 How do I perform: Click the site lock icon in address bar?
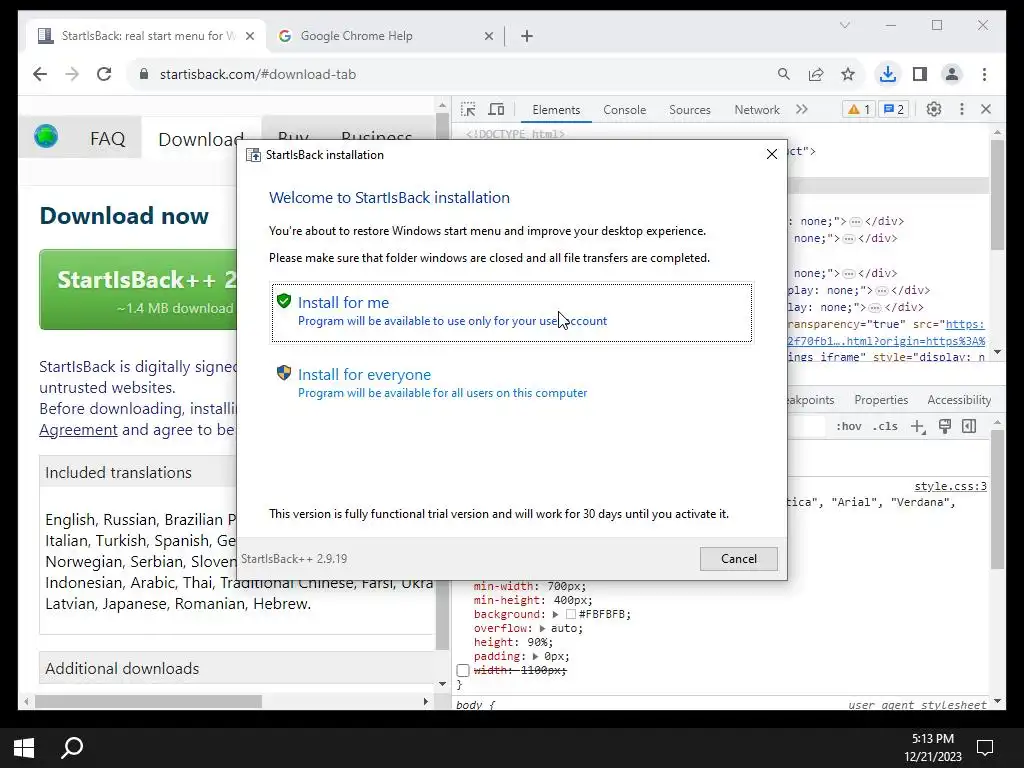point(144,74)
